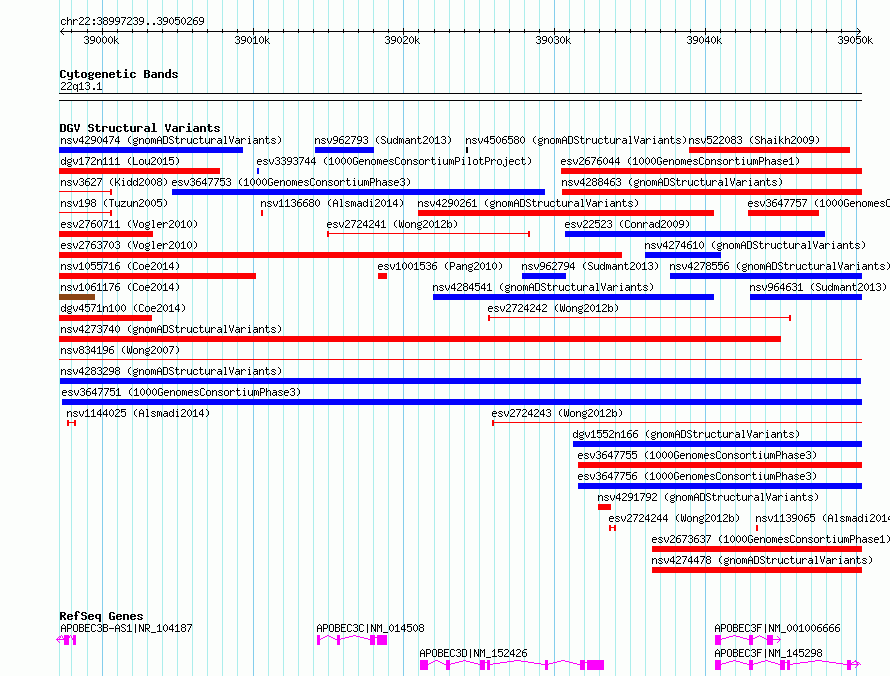Select the nsv4283298 long blue bar
This screenshot has width=890, height=676.
tap(460, 381)
